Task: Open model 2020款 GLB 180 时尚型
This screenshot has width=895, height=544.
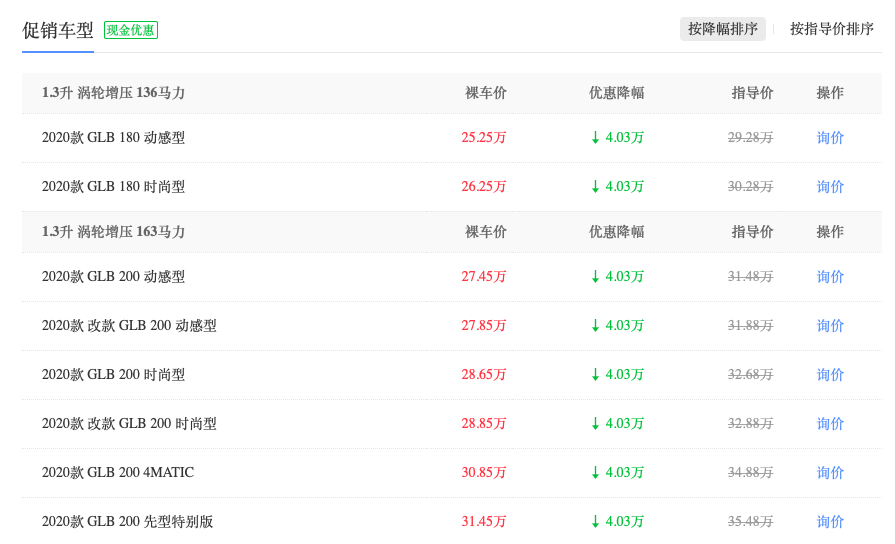Action: tap(114, 187)
